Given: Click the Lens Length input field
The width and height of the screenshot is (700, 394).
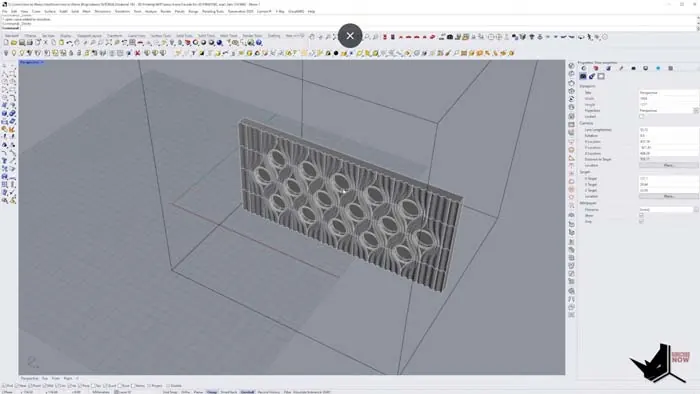Looking at the screenshot, I should tap(668, 129).
